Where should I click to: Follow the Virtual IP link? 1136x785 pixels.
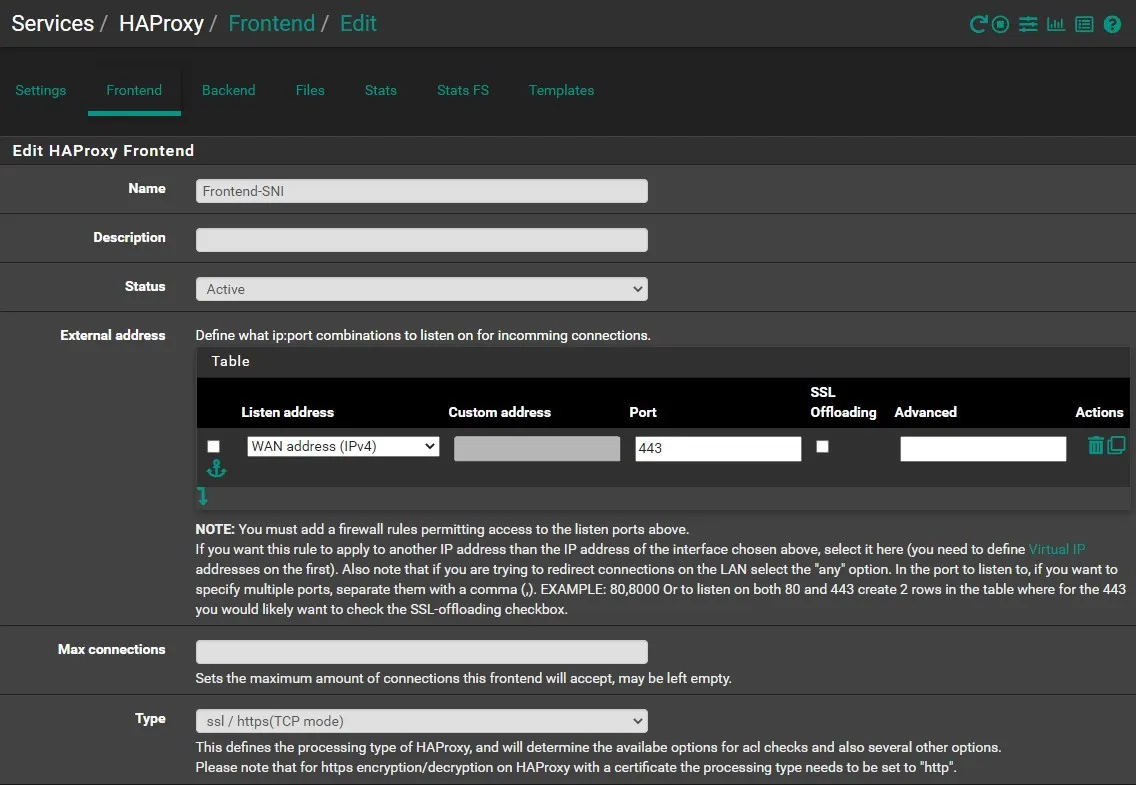click(x=1056, y=549)
